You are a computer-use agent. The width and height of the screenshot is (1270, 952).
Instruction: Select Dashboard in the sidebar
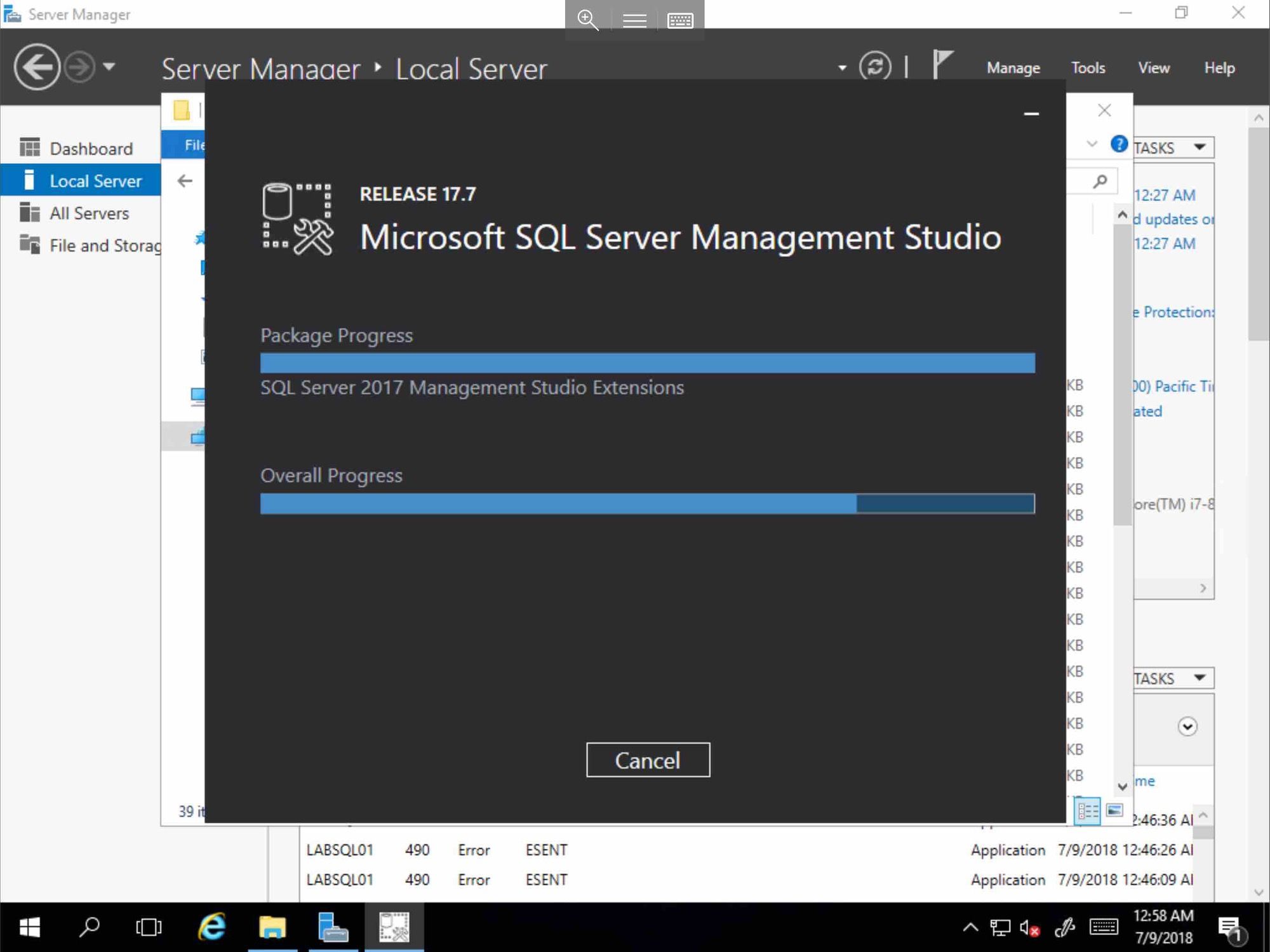[x=81, y=148]
